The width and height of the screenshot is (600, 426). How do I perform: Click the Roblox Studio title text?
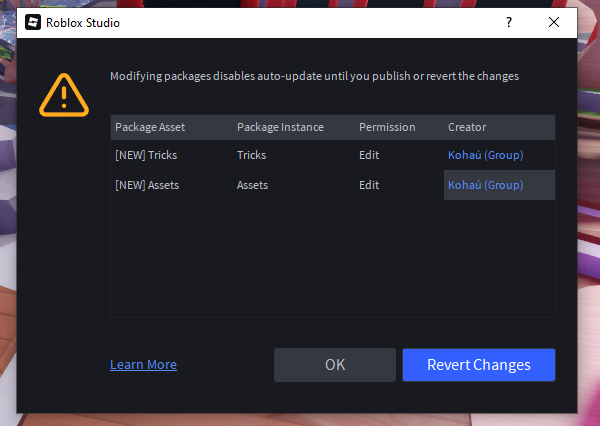pyautogui.click(x=83, y=23)
